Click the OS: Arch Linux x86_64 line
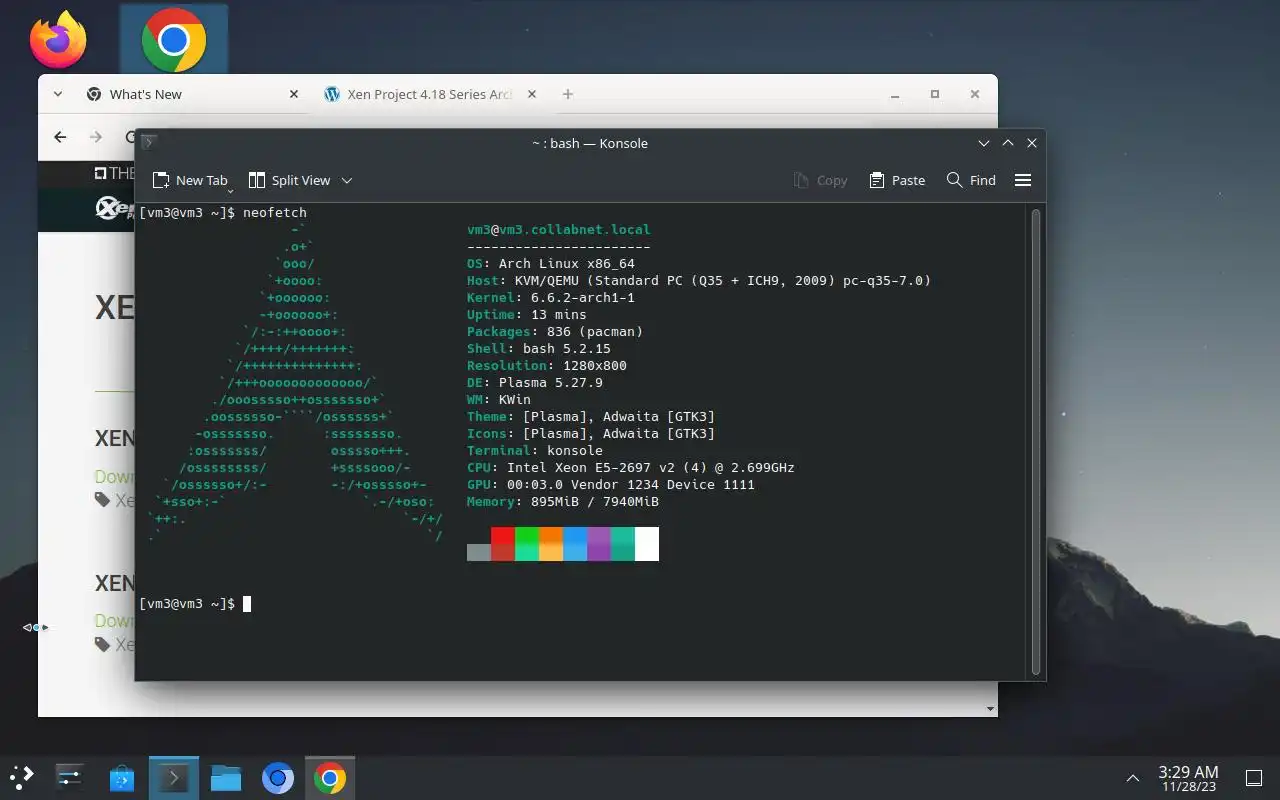 tap(551, 264)
